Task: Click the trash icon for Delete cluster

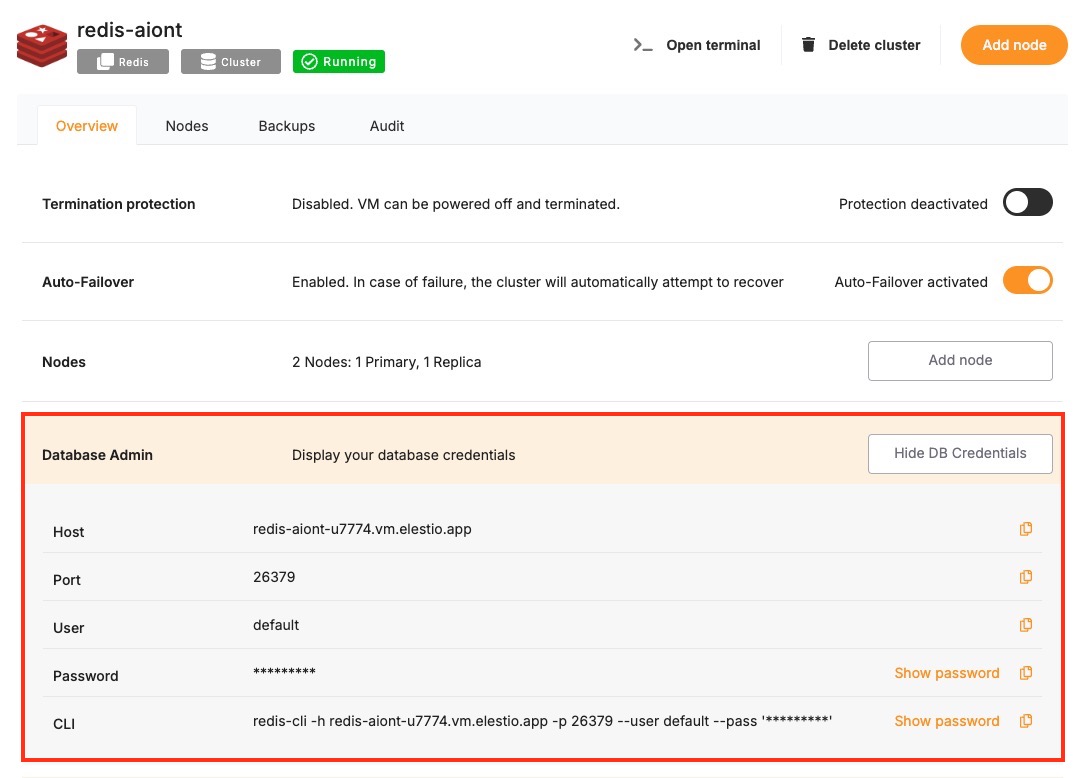Action: (808, 45)
